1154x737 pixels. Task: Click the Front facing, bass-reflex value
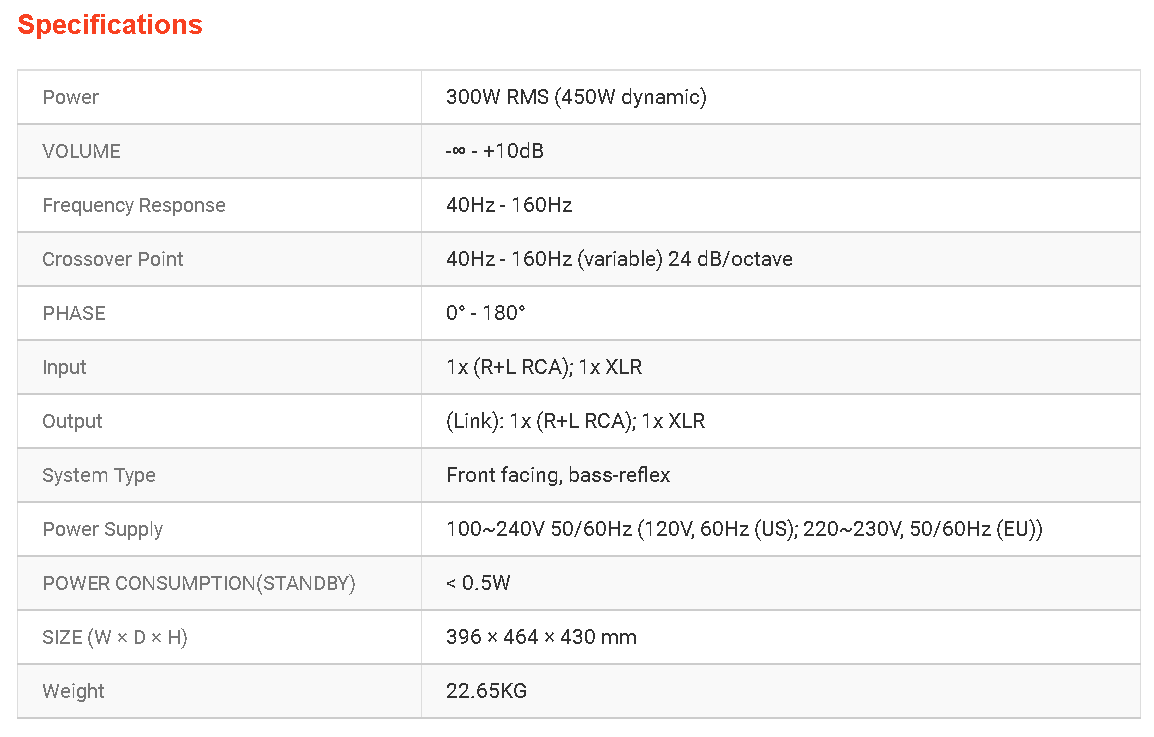558,475
